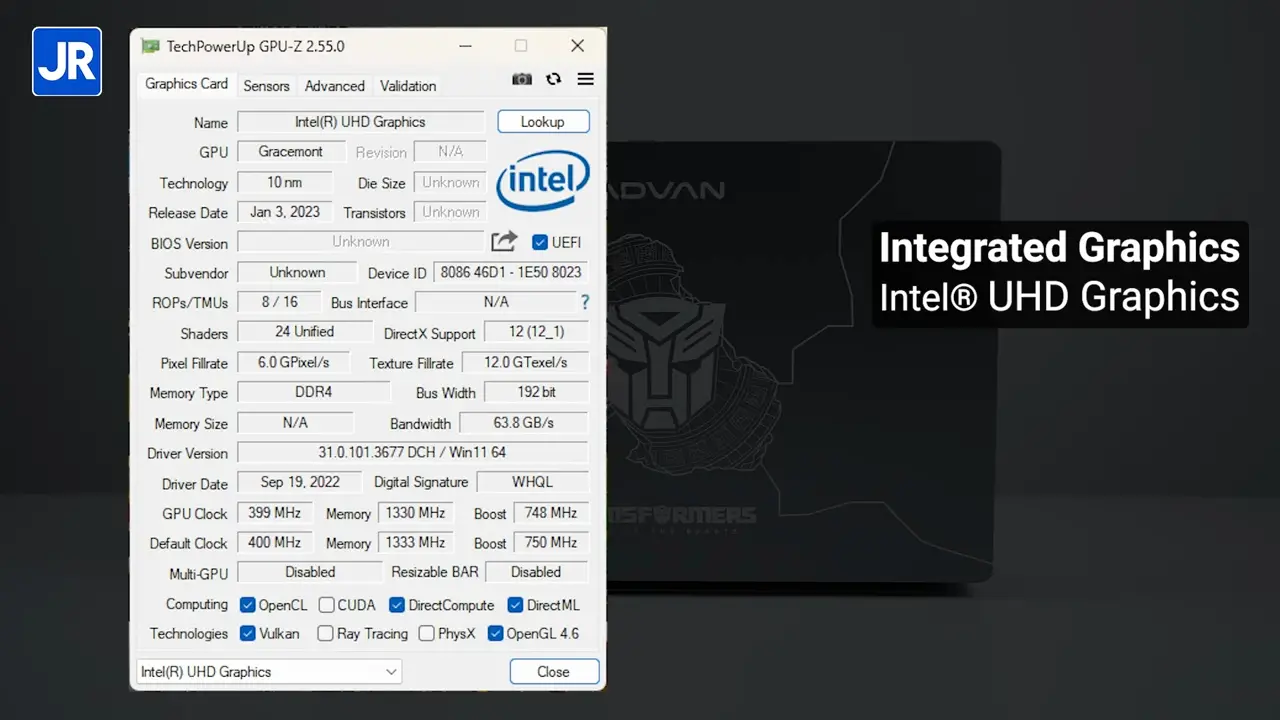Image resolution: width=1280 pixels, height=720 pixels.
Task: Click the Bandwidth 63.8 GB/s value
Action: coord(524,422)
